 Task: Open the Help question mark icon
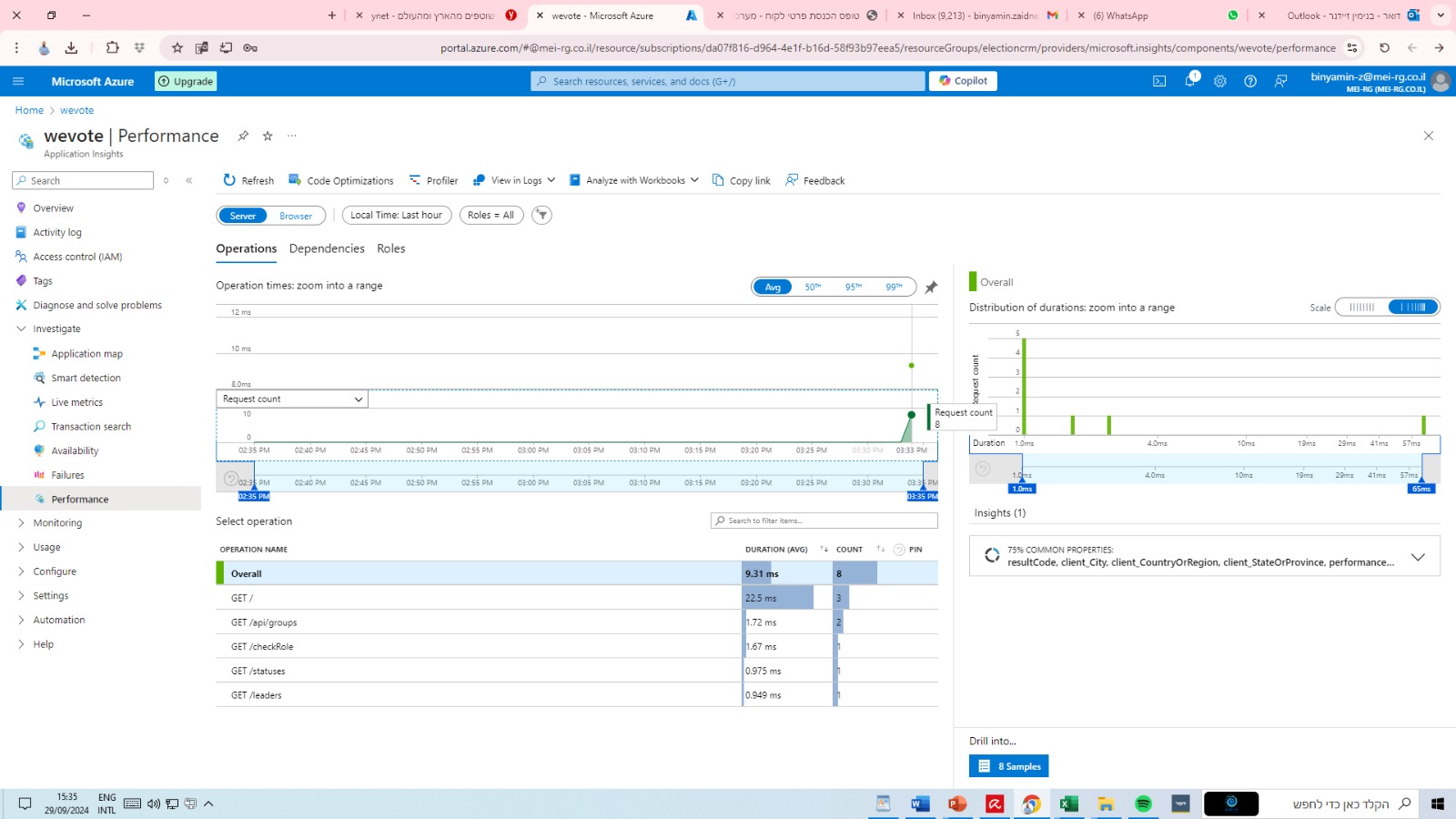click(x=1250, y=81)
